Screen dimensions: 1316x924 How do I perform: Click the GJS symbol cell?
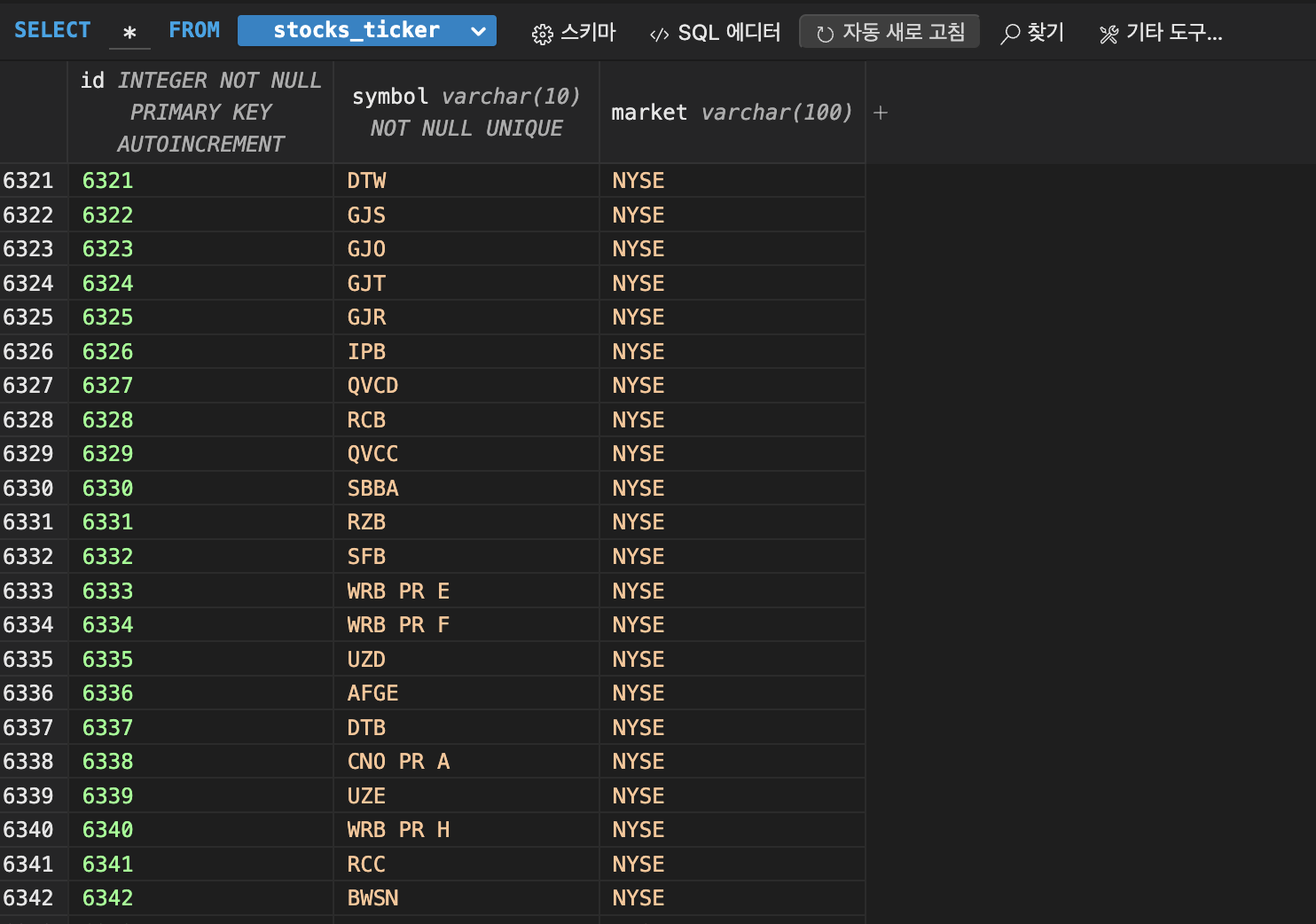point(466,215)
